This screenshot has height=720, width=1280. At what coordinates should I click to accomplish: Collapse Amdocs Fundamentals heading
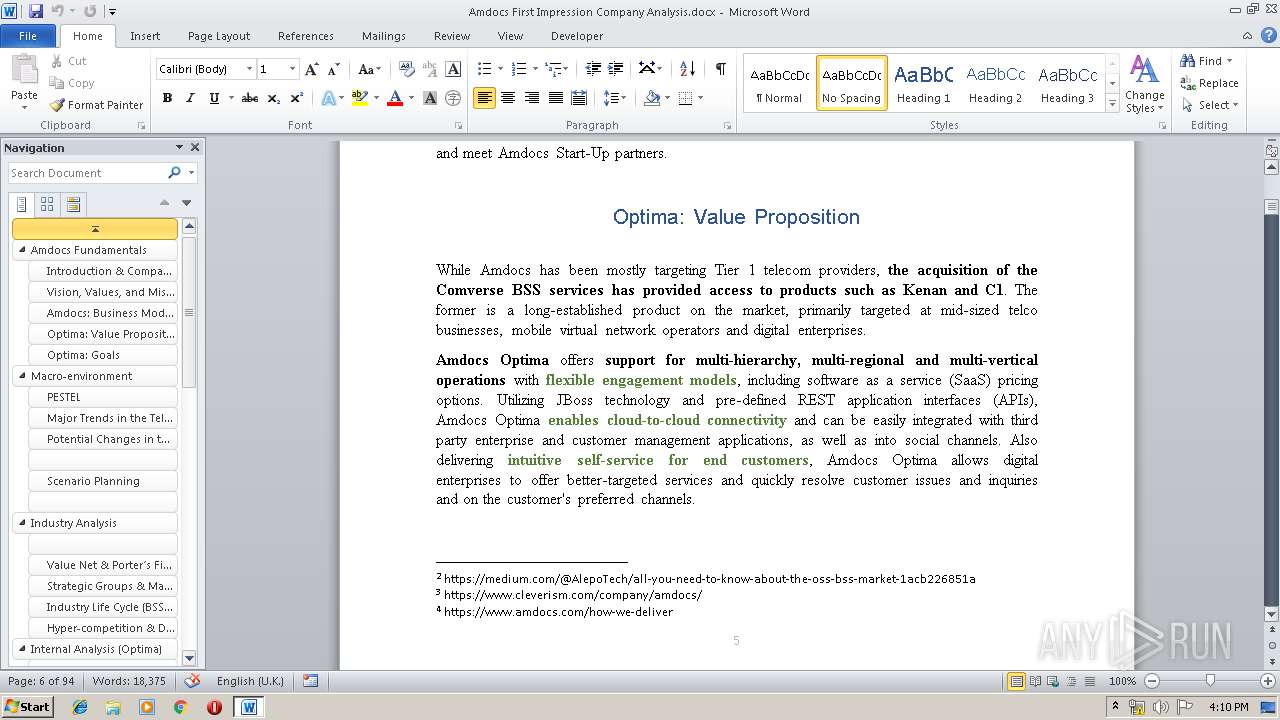tap(21, 250)
